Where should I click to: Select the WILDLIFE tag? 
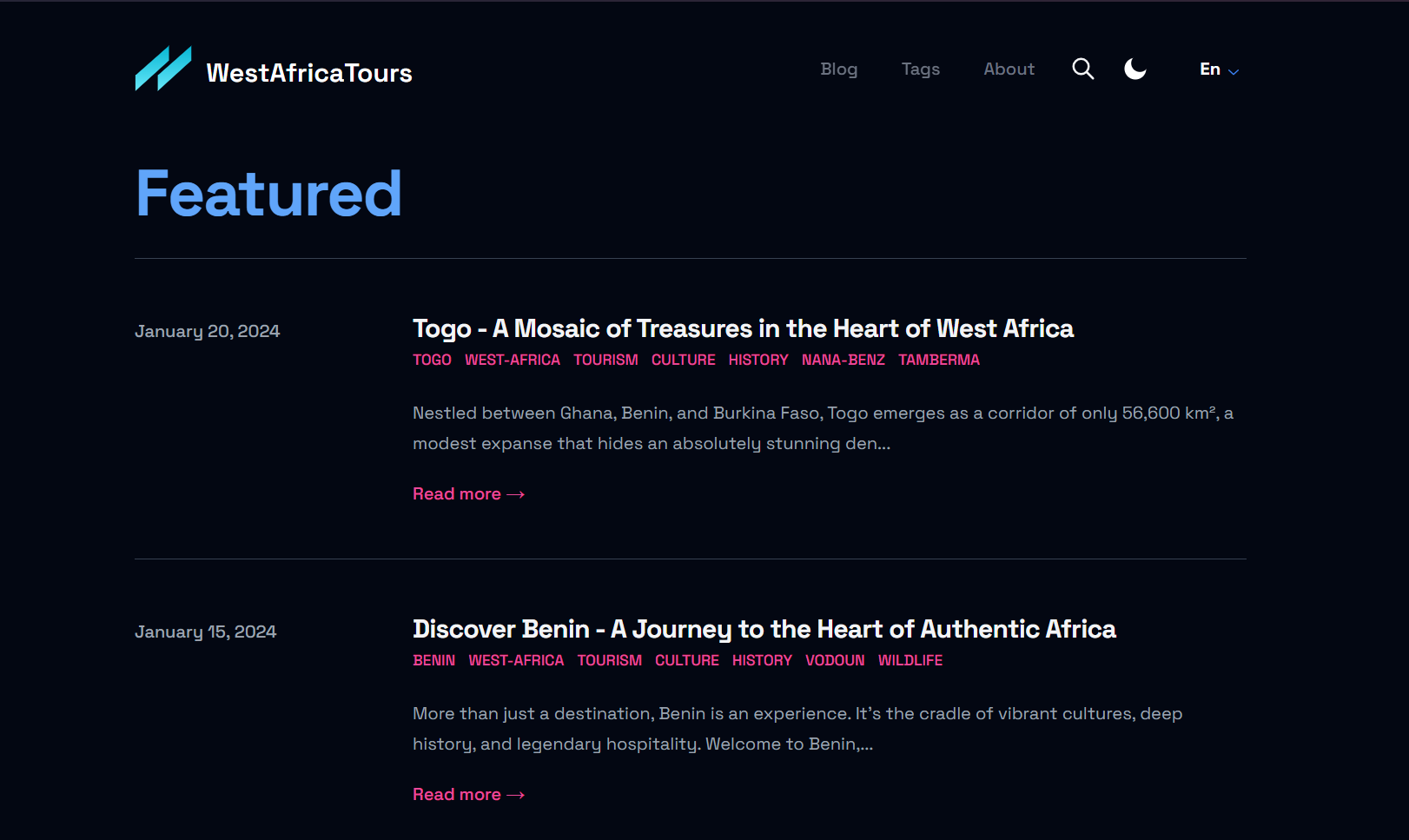point(910,660)
